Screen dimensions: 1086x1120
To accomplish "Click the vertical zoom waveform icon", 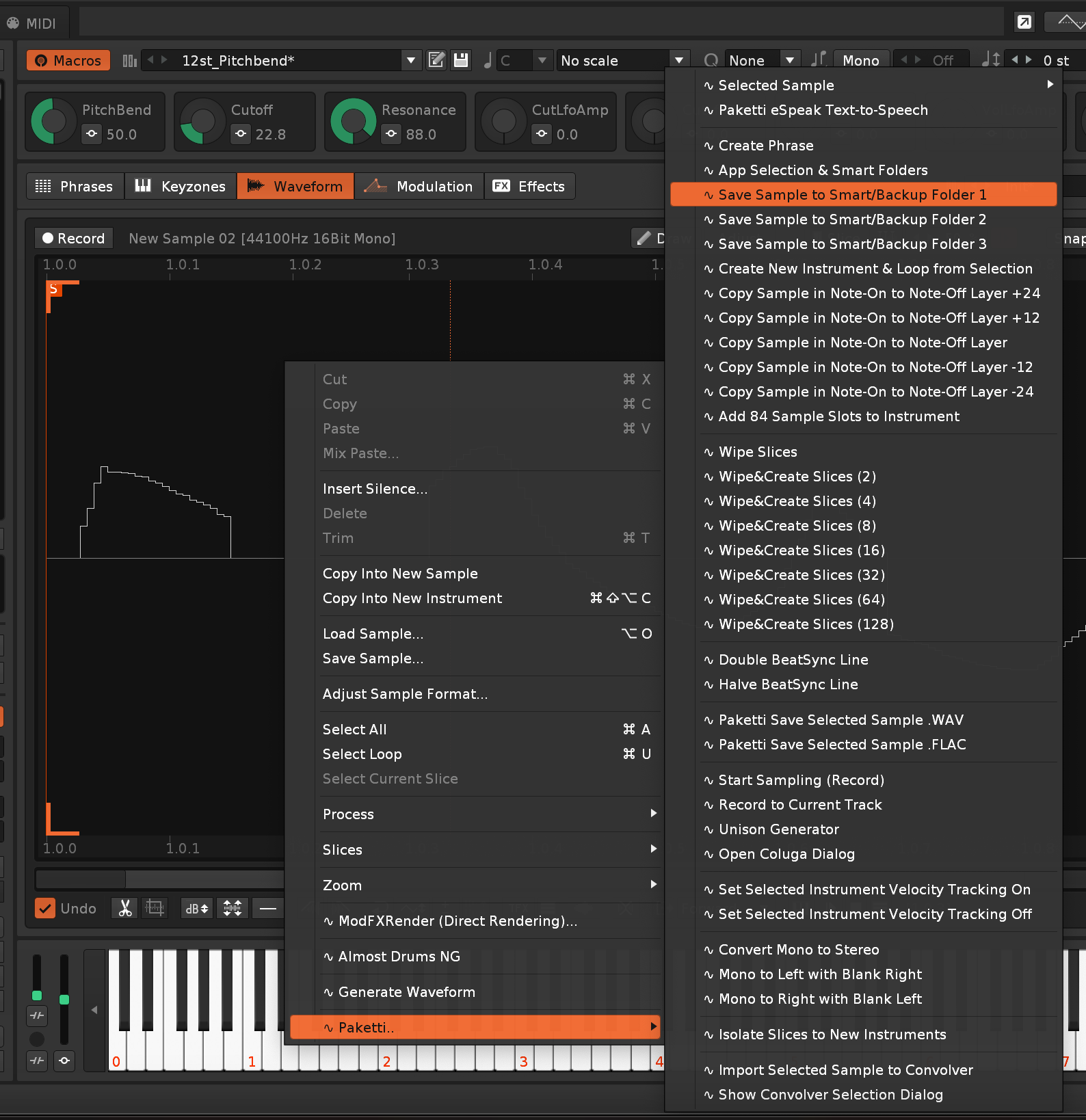I will 233,908.
